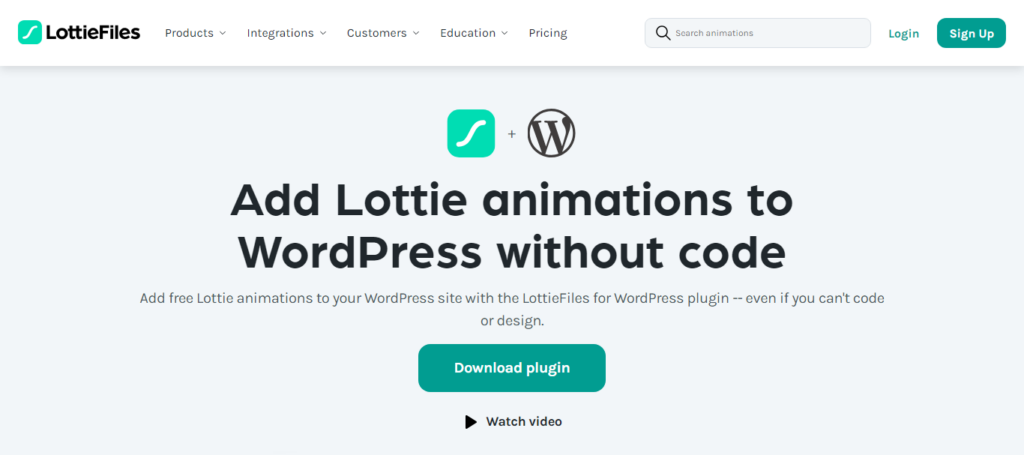Click the Login link

tap(903, 33)
